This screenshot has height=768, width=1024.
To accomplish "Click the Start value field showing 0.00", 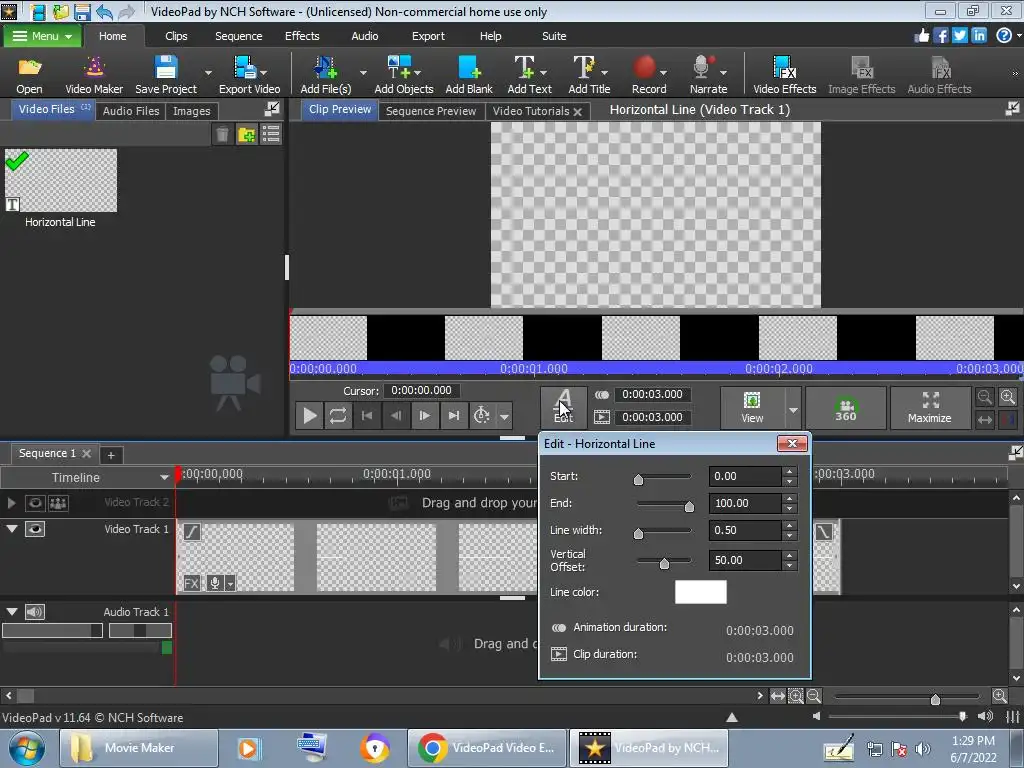I will tap(744, 476).
